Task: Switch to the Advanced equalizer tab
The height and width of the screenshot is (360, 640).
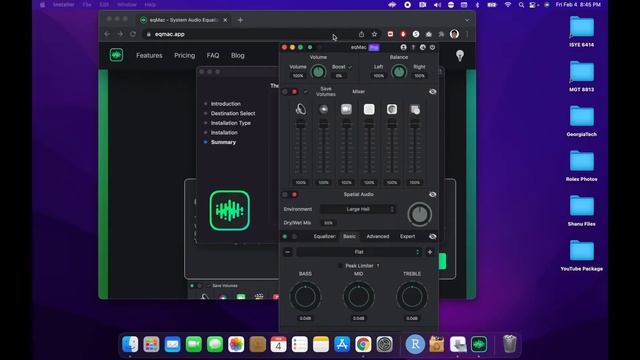Action: (378, 236)
